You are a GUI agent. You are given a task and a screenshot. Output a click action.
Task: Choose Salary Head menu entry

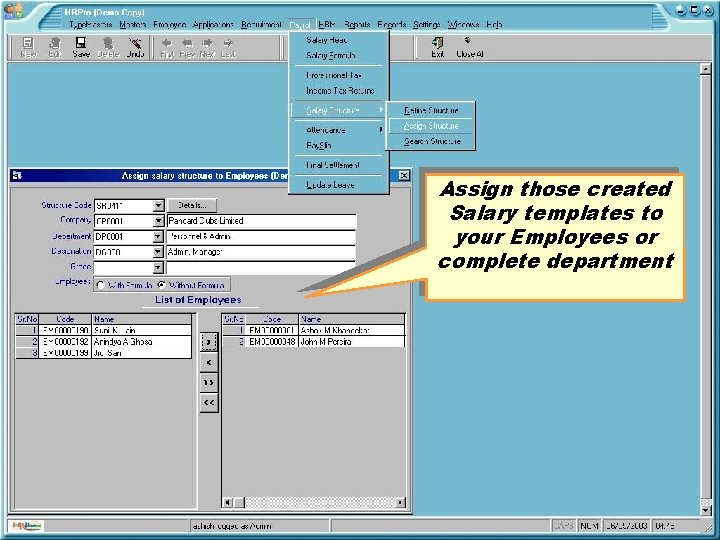338,40
